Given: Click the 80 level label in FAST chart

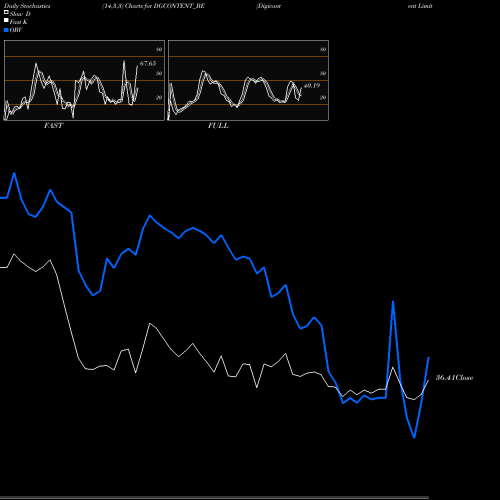Looking at the screenshot, I should coord(159,49).
